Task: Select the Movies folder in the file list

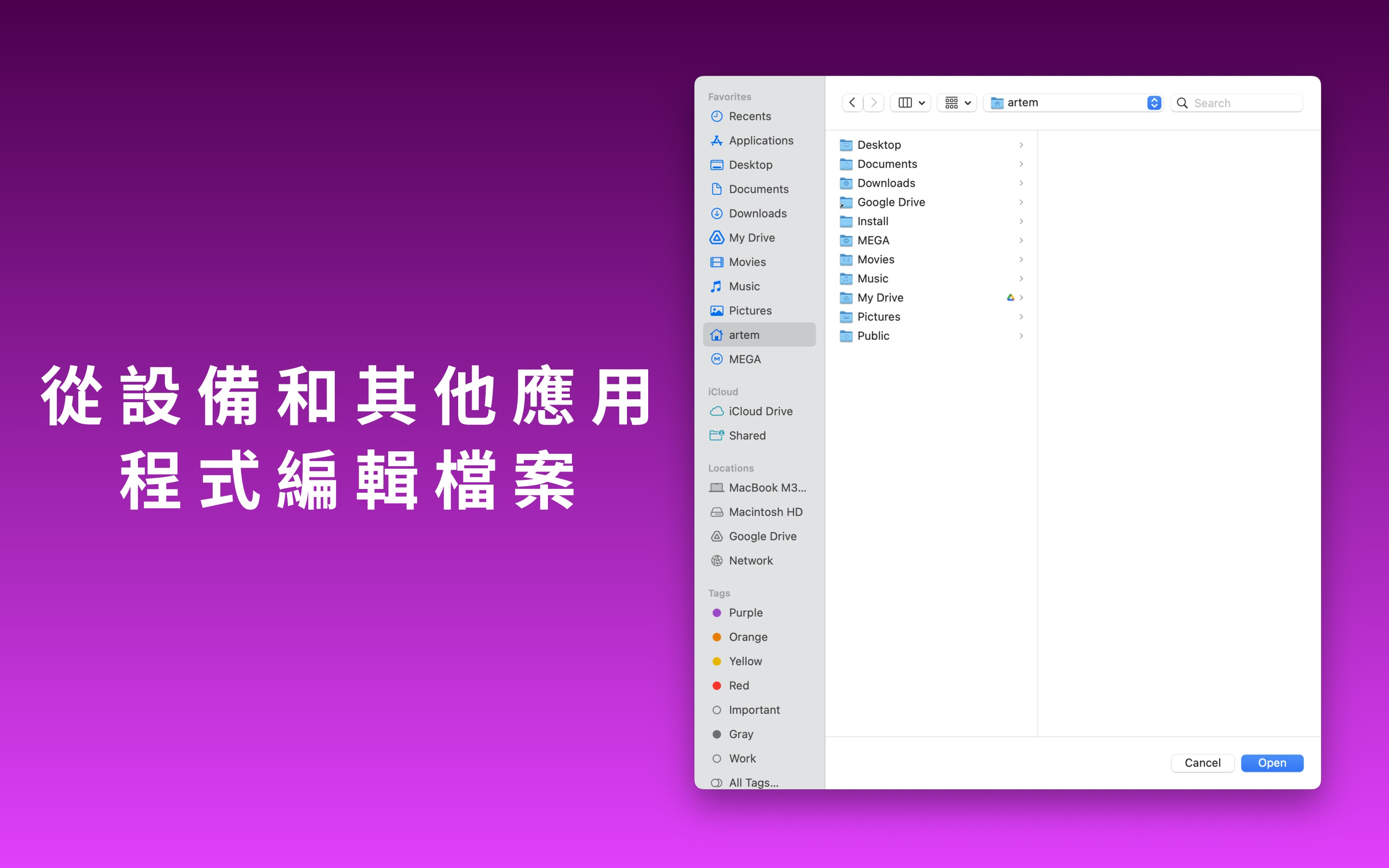Action: pyautogui.click(x=931, y=259)
